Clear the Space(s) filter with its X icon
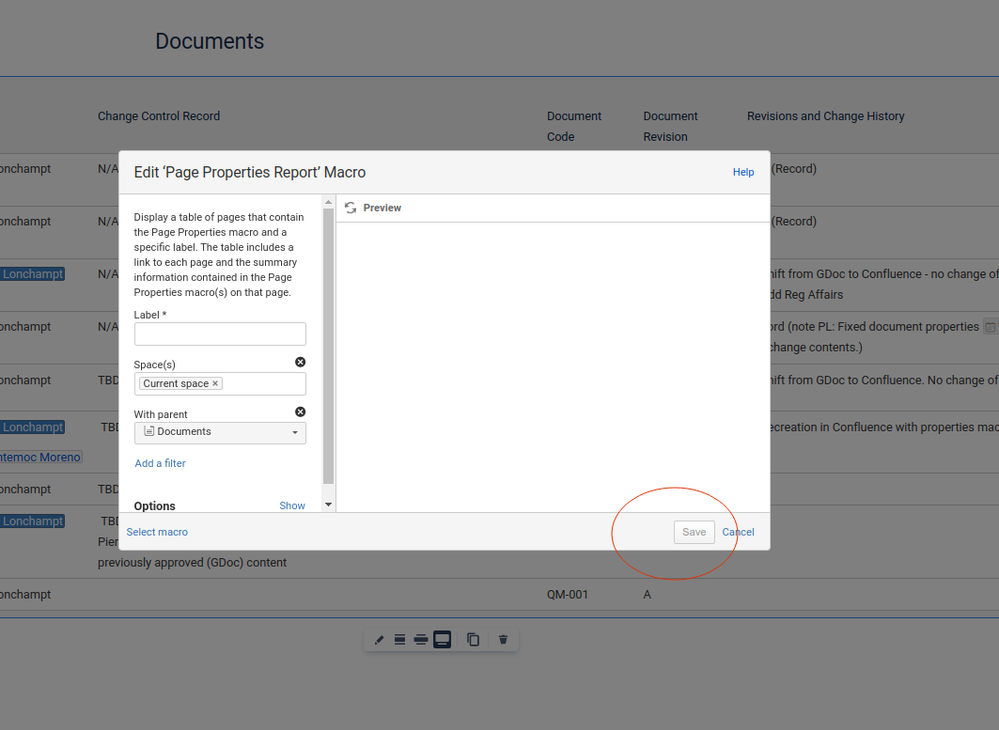999x730 pixels. click(x=300, y=362)
